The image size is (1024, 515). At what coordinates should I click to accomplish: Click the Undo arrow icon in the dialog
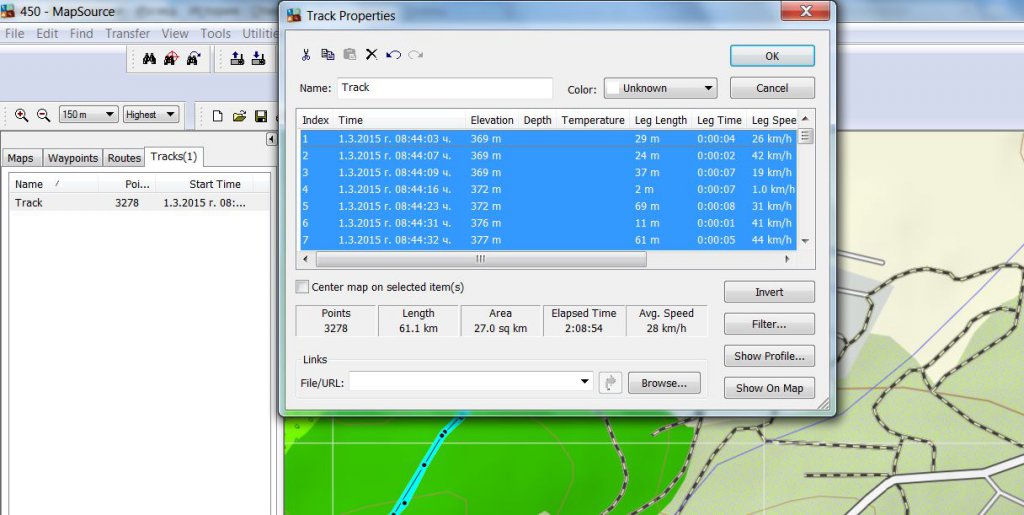(x=393, y=54)
